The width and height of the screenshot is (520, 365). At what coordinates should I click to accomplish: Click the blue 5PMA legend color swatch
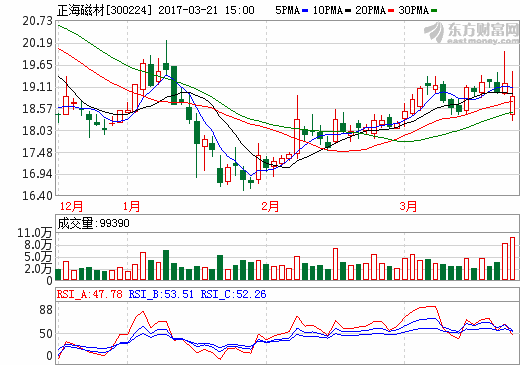(305, 11)
